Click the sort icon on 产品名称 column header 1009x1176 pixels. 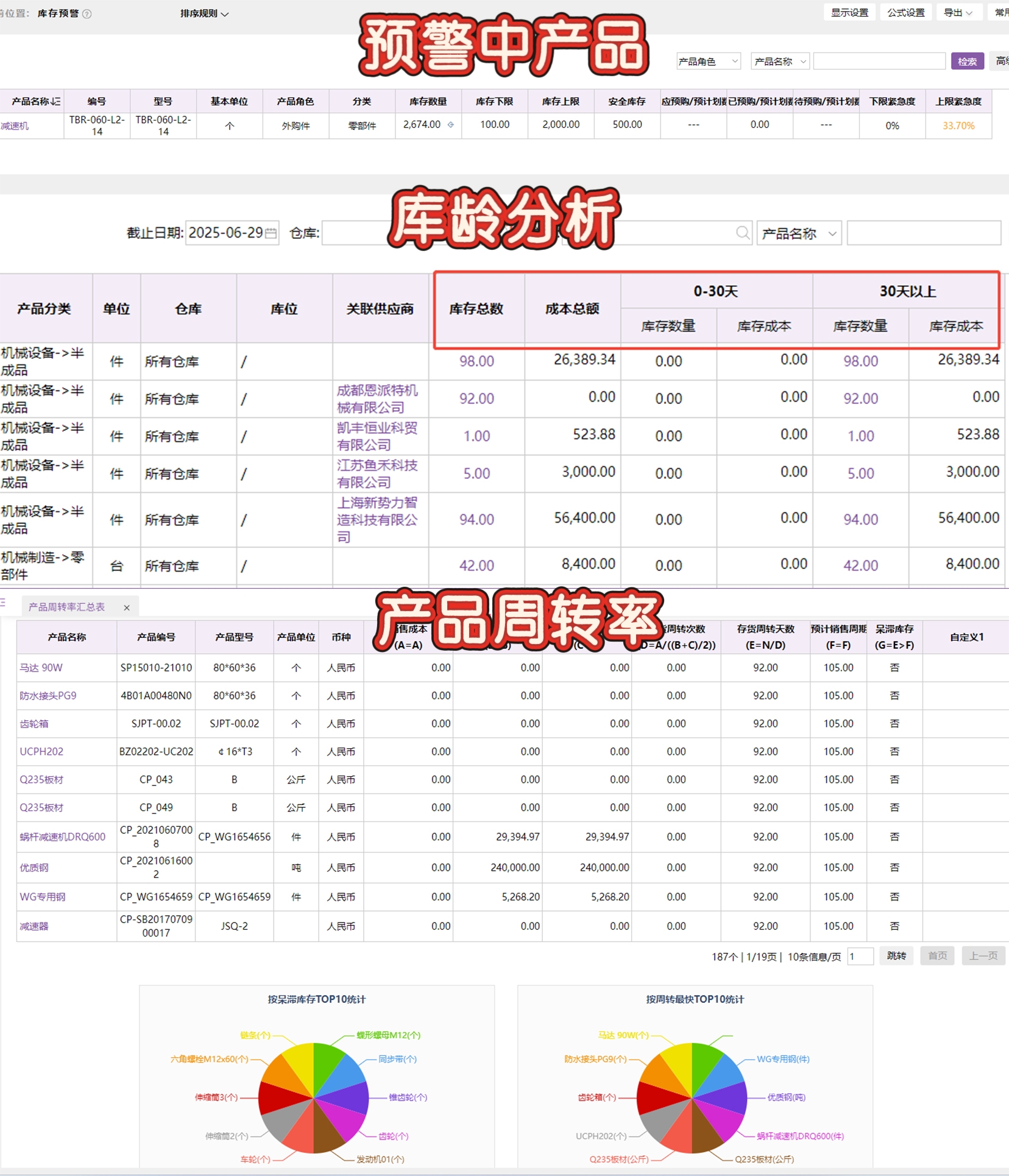coord(56,102)
